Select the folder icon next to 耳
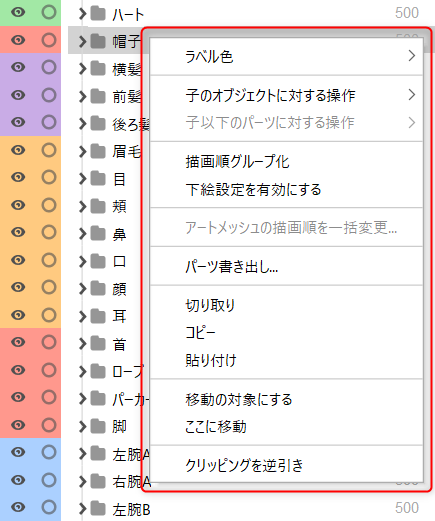435x521 pixels. [x=98, y=316]
